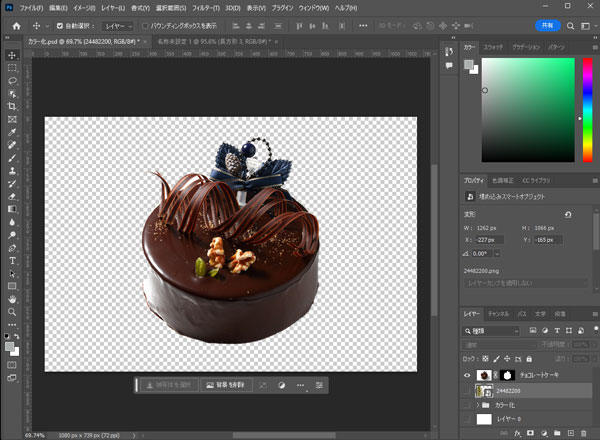Click the rainbow hue slider strip

tap(588, 109)
